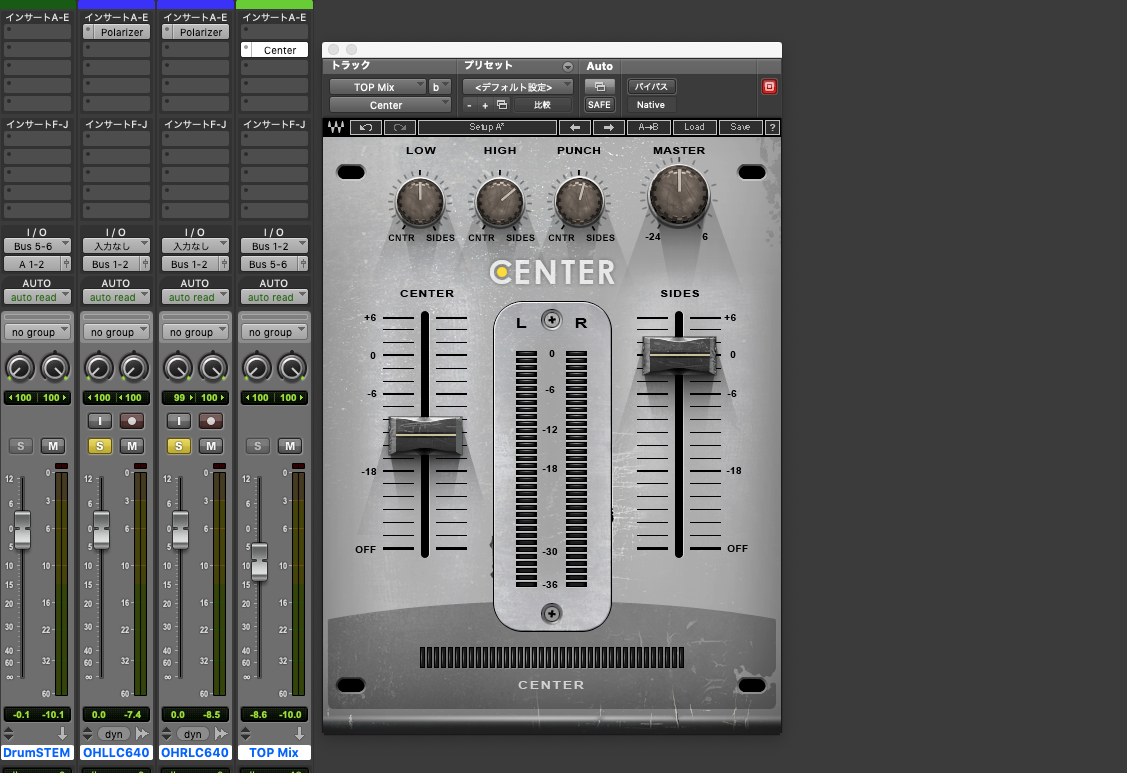
Task: Mute the OHLLC640 track
Action: tap(132, 446)
